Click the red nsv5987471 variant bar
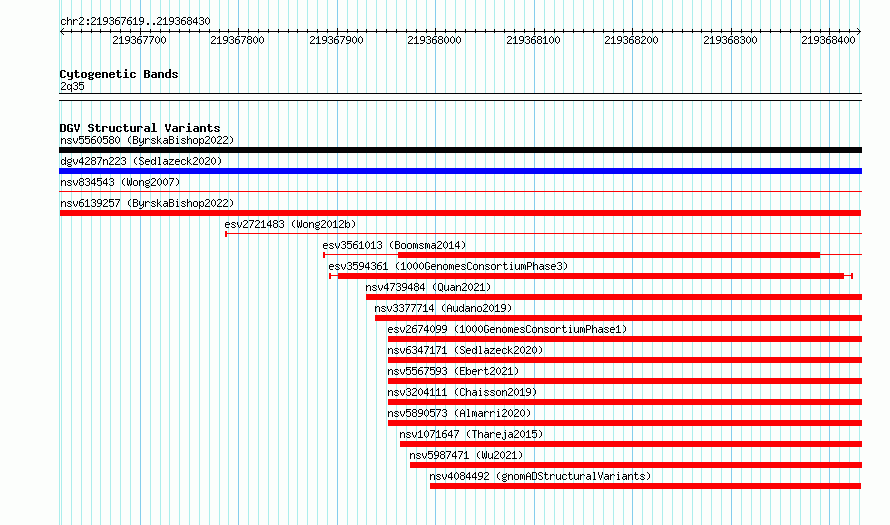 [636, 465]
